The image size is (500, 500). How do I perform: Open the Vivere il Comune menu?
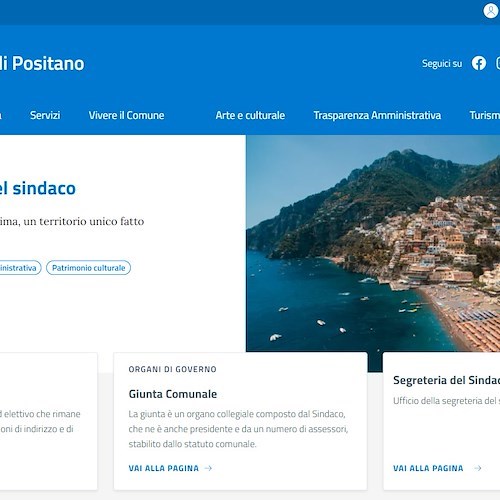point(126,115)
